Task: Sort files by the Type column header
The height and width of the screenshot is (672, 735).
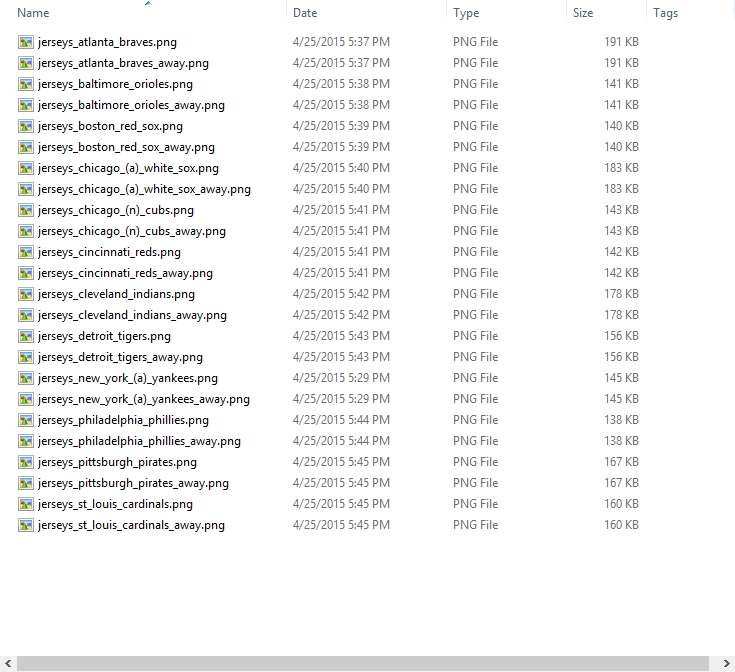Action: click(x=466, y=13)
